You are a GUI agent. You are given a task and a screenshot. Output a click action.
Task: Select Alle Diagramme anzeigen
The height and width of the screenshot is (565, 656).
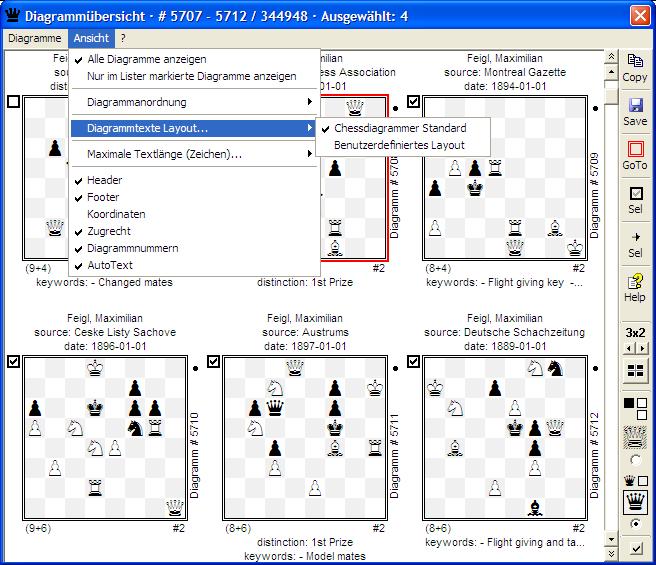147,60
